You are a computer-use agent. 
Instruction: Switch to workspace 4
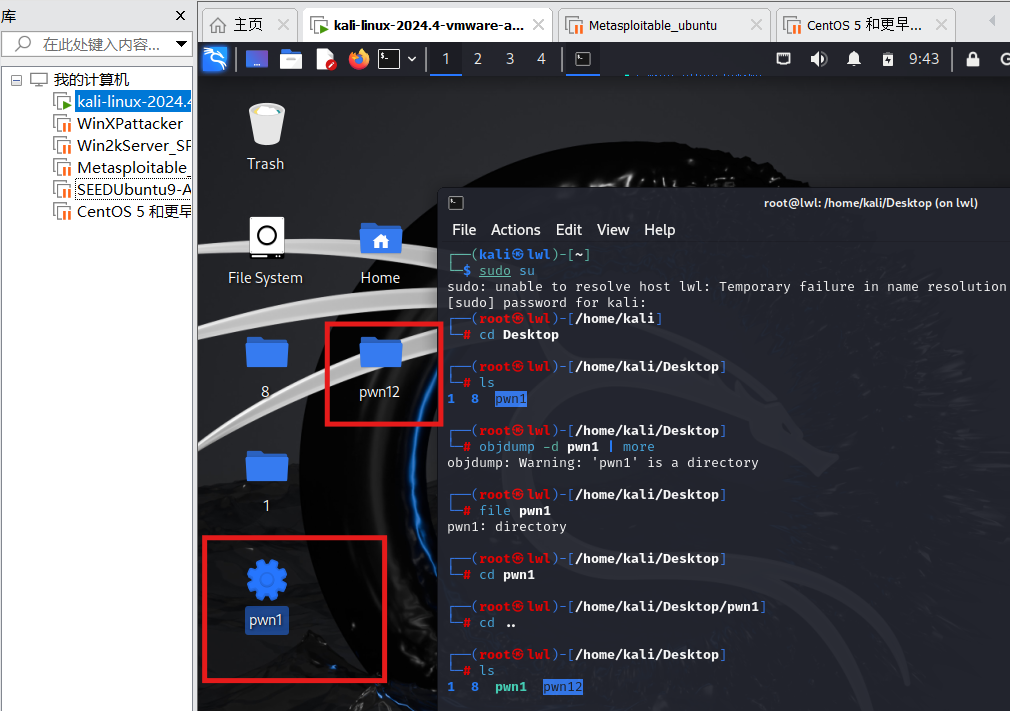pyautogui.click(x=541, y=59)
